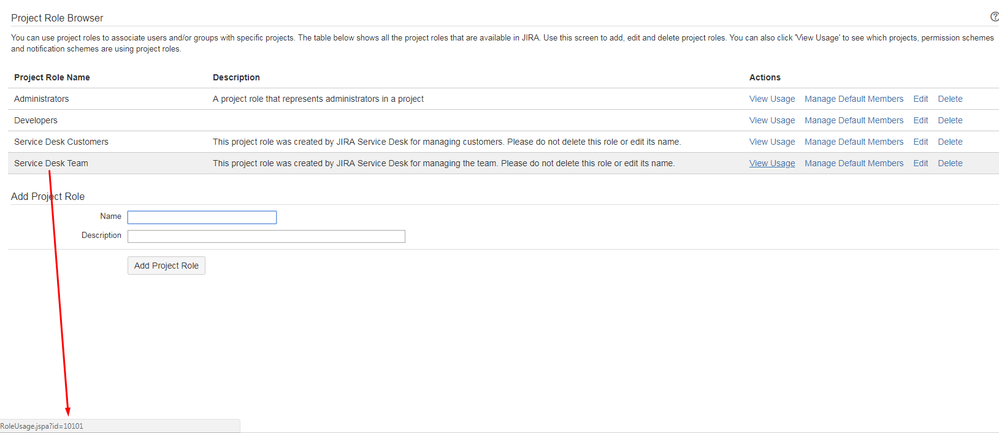View Usage for Developers role
The image size is (999, 433).
click(x=772, y=120)
